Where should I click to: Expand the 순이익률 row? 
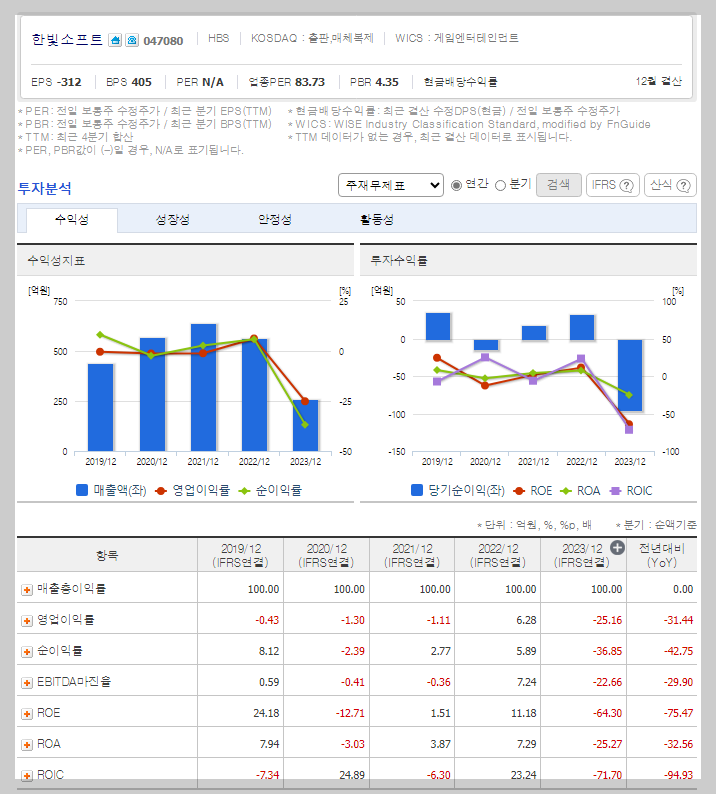tap(27, 652)
